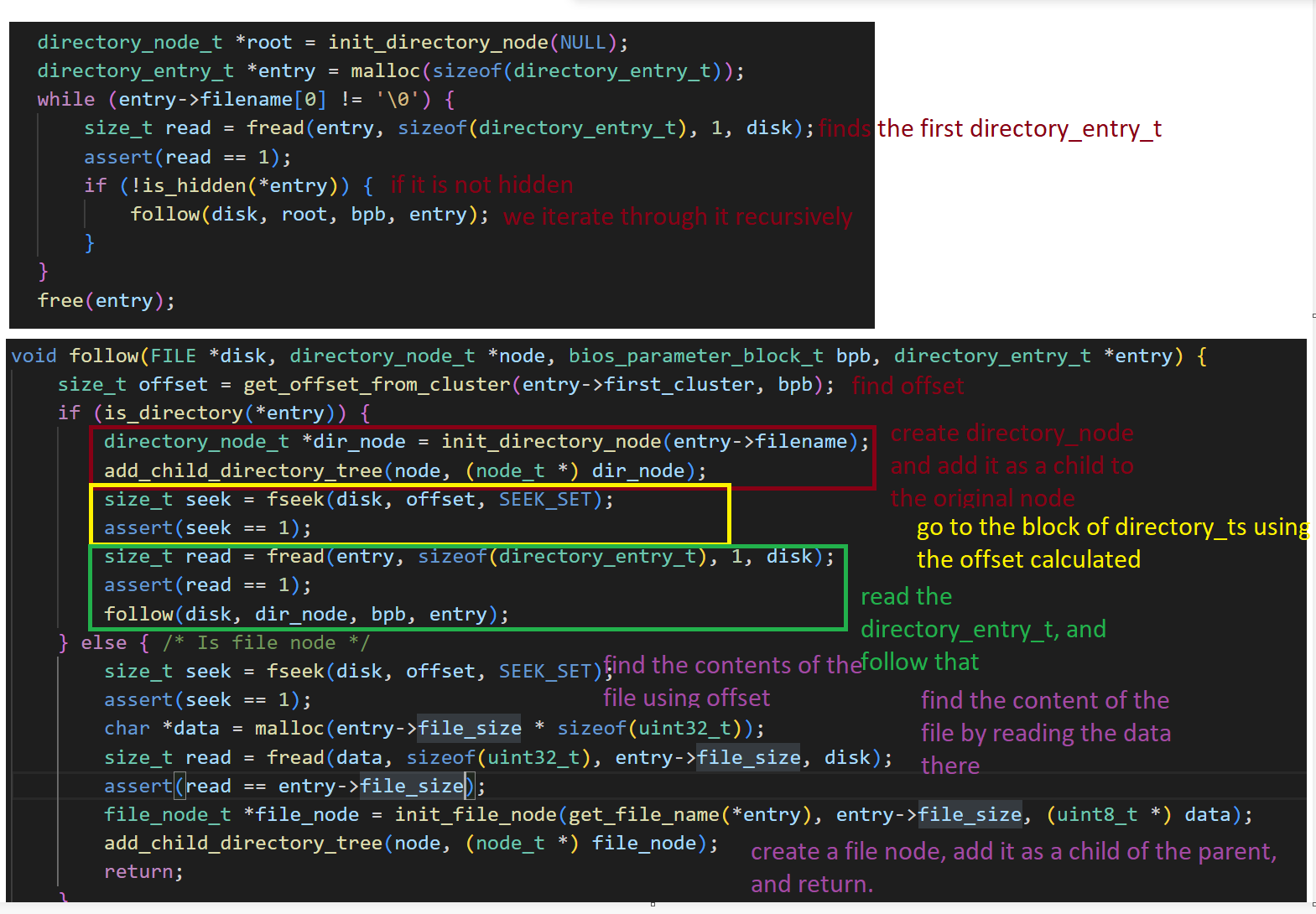
Task: Click the 'return;' statement at the bottom
Action: pyautogui.click(x=143, y=872)
